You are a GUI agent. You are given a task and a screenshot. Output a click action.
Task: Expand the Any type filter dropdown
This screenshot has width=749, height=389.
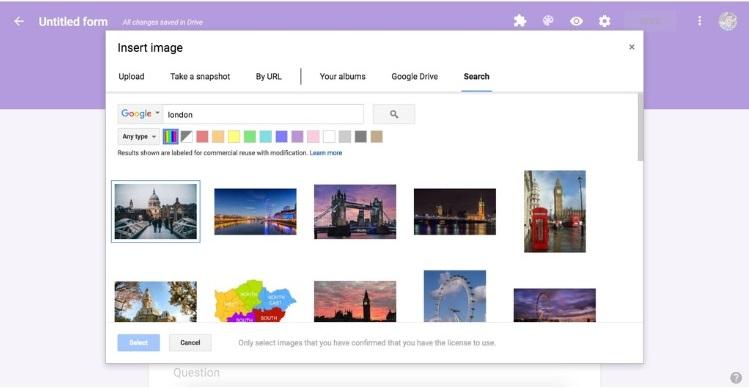[139, 137]
